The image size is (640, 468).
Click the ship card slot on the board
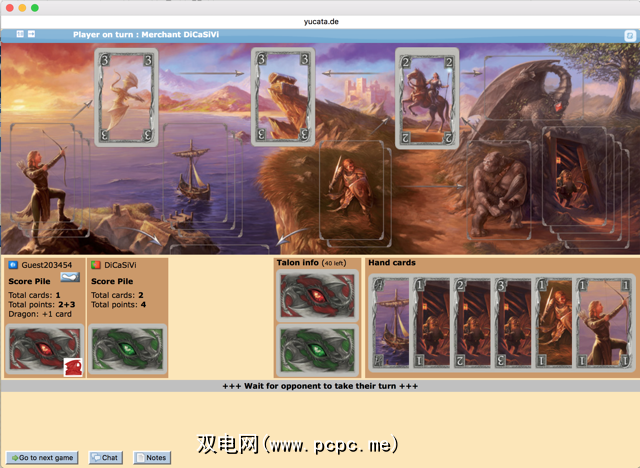[195, 175]
